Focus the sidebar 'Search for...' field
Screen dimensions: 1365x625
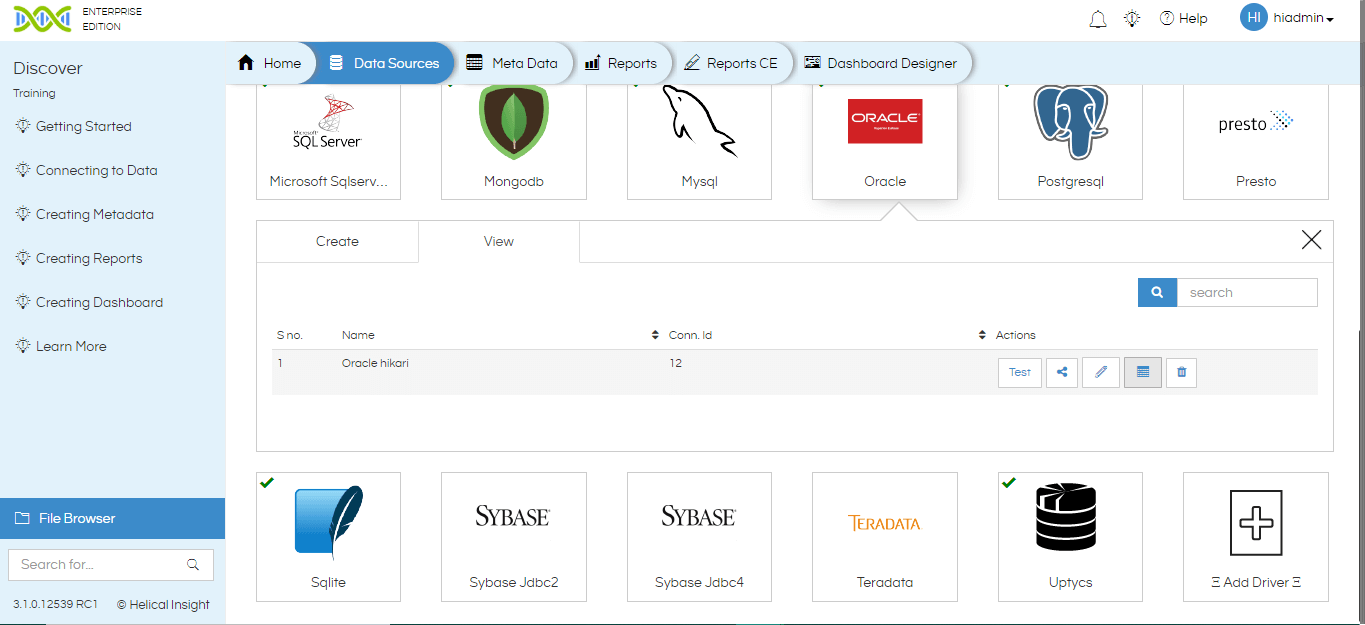click(96, 564)
